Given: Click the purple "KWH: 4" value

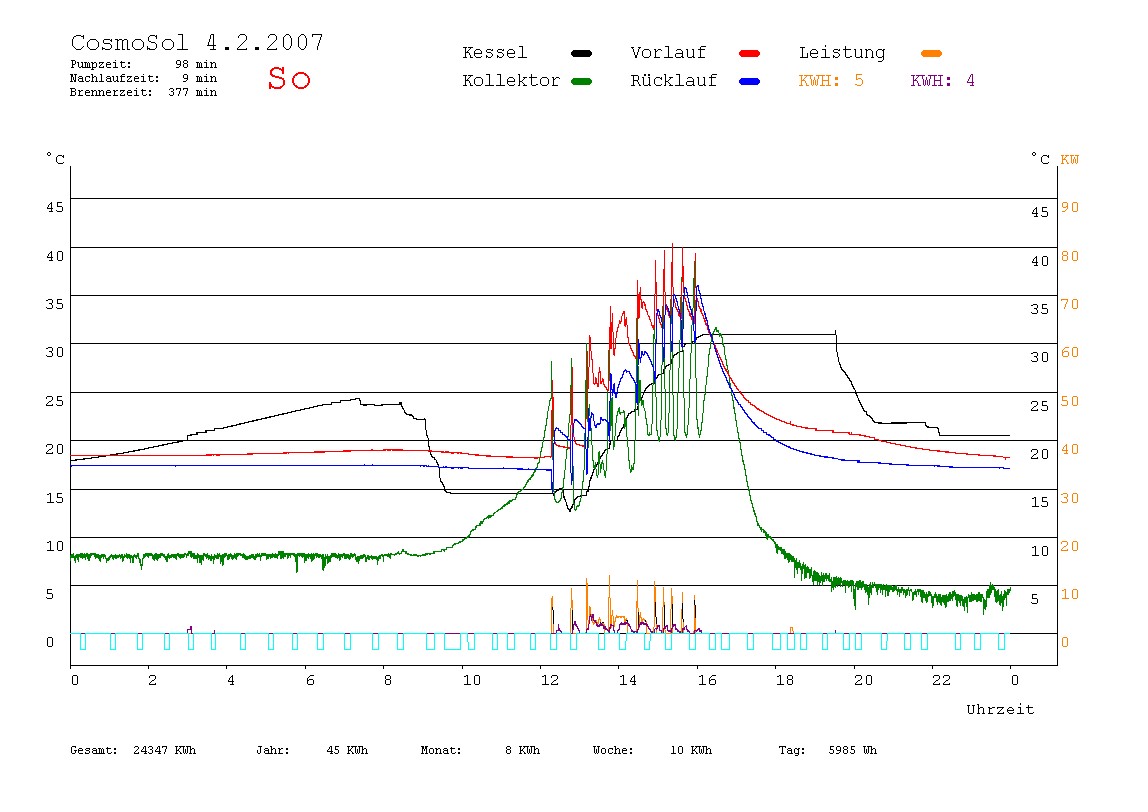Looking at the screenshot, I should tap(942, 81).
